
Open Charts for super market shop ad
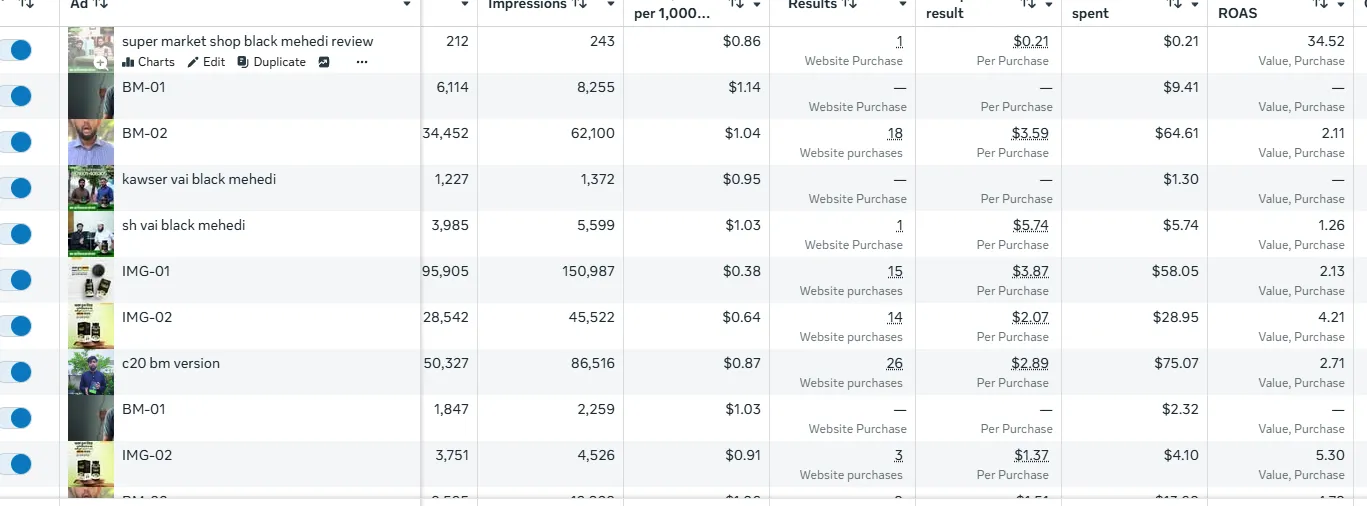tap(148, 62)
